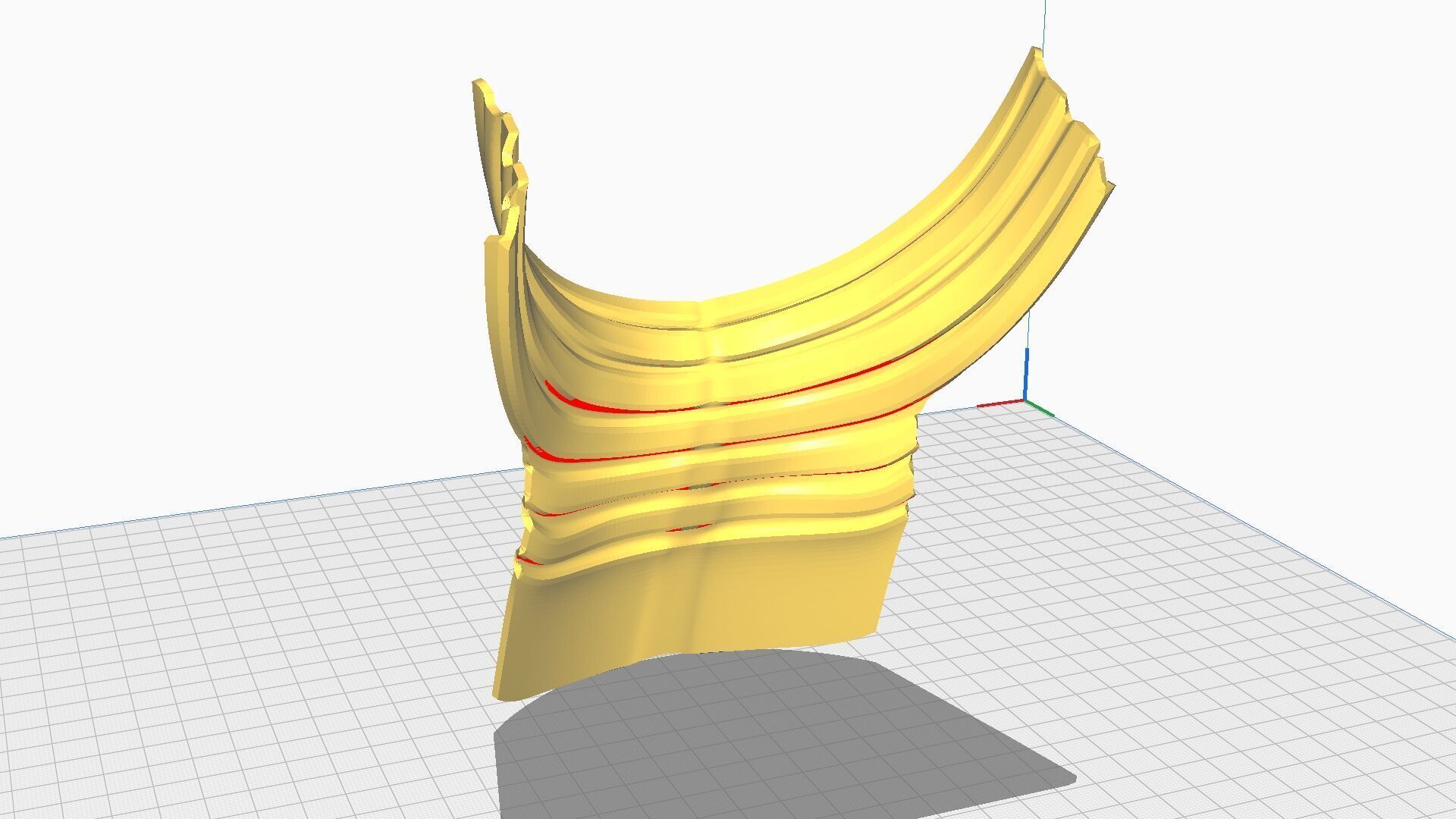Screen dimensions: 1456x819
Task: Click the green Y-axis line at origin
Action: coord(1040,409)
